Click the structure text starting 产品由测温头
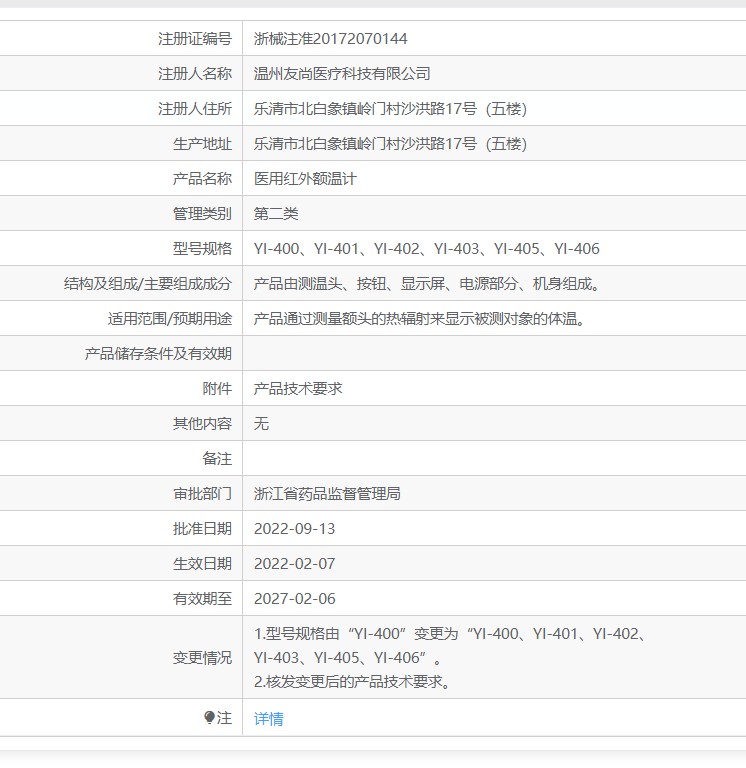Viewport: 746px width, 768px height. (427, 284)
